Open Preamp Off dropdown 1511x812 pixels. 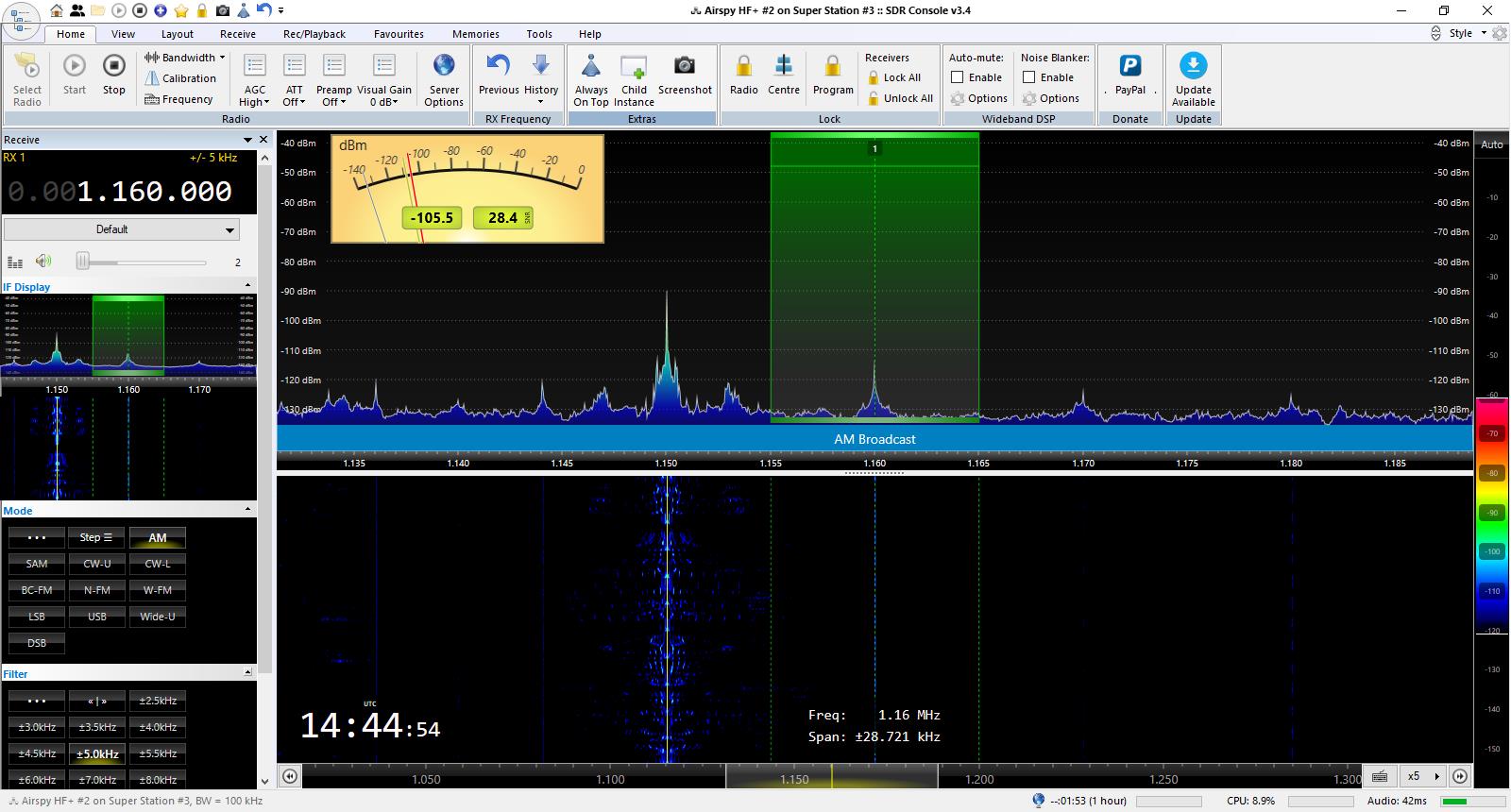pyautogui.click(x=334, y=79)
